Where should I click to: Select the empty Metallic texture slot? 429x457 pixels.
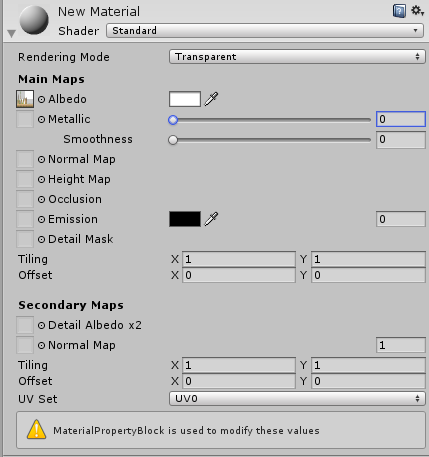tap(25, 119)
